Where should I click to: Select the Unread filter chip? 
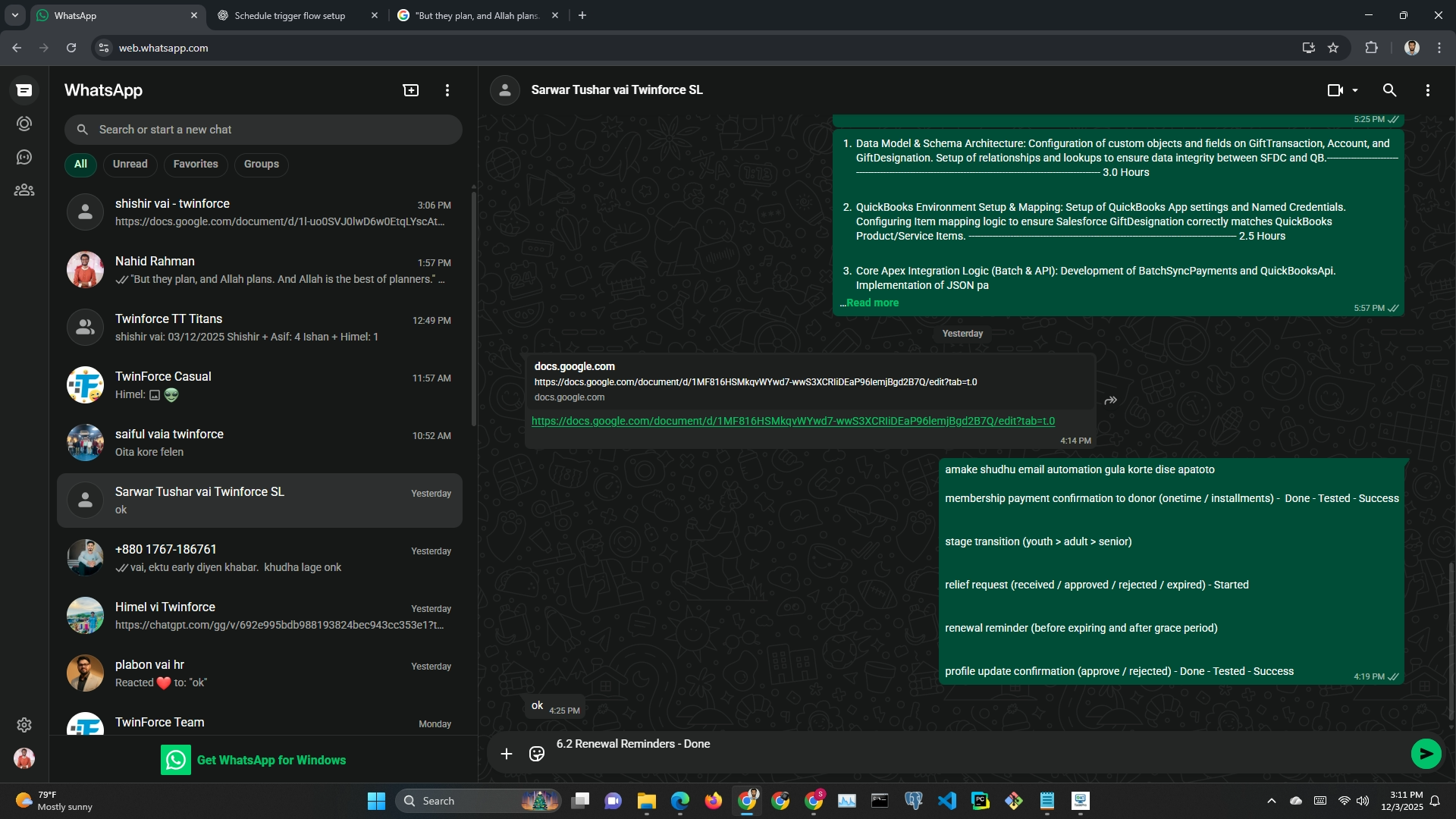(x=130, y=164)
